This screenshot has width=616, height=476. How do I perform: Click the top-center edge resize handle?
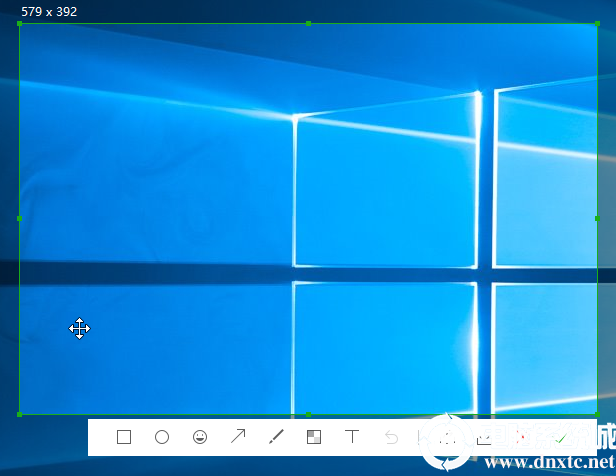pos(308,23)
